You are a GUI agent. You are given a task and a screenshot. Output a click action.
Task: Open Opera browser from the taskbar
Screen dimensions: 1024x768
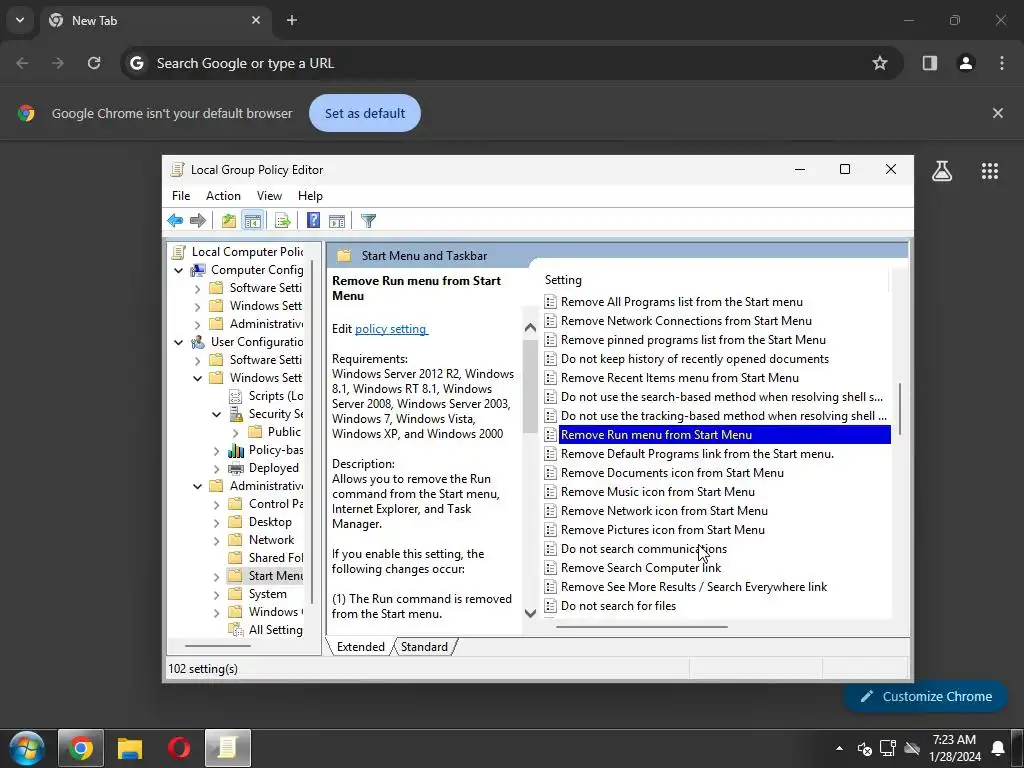pyautogui.click(x=179, y=748)
